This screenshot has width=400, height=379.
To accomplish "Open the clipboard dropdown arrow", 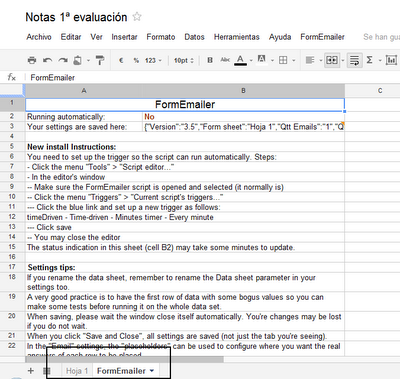I will [88, 61].
